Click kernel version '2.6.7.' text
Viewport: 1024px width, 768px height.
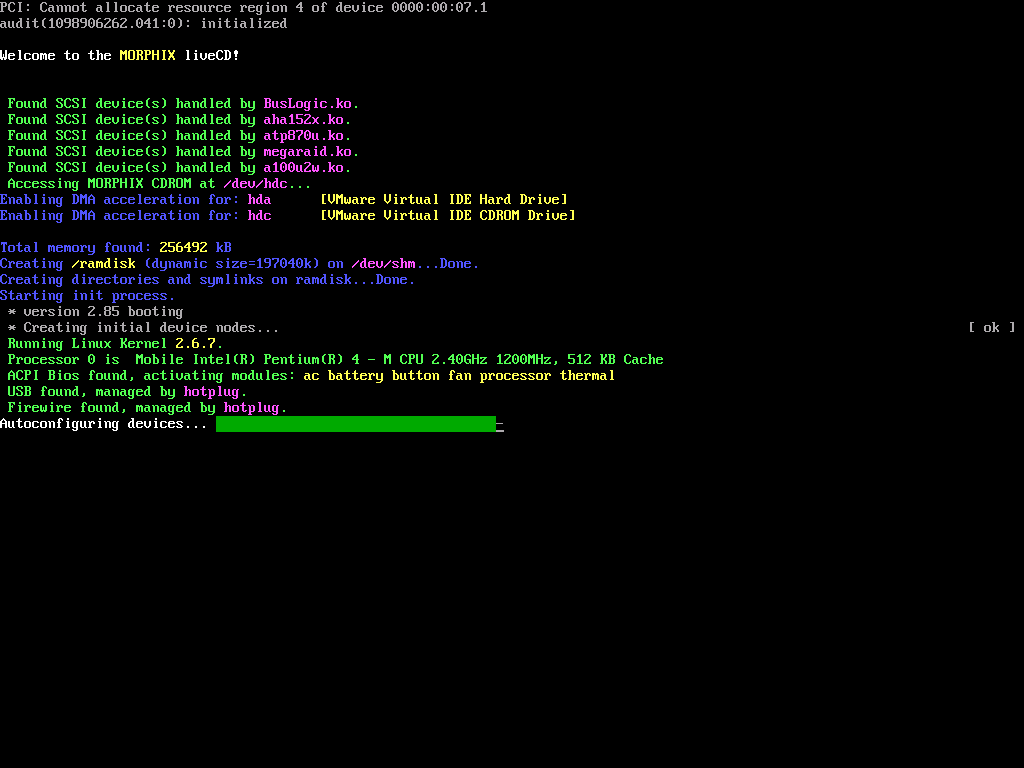click(x=199, y=344)
